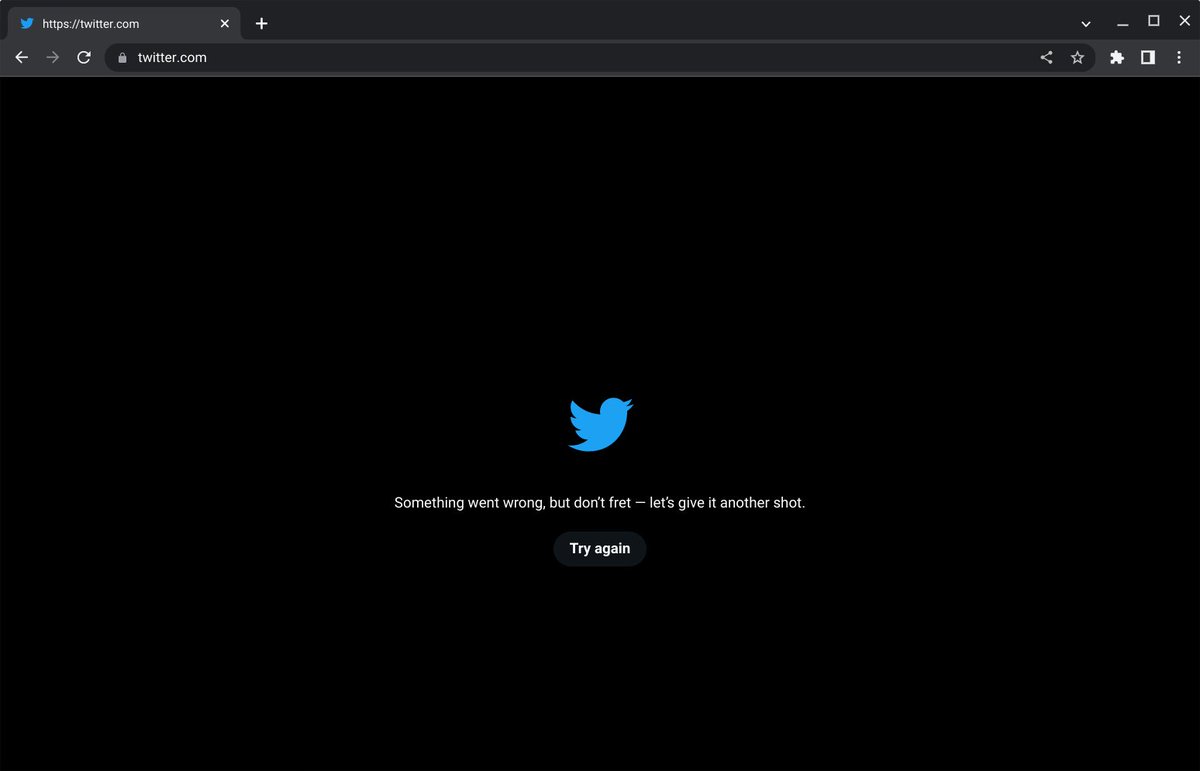Screen dimensions: 1200x771
Task: Click the Twitter favicon in the tab
Action: (x=27, y=23)
